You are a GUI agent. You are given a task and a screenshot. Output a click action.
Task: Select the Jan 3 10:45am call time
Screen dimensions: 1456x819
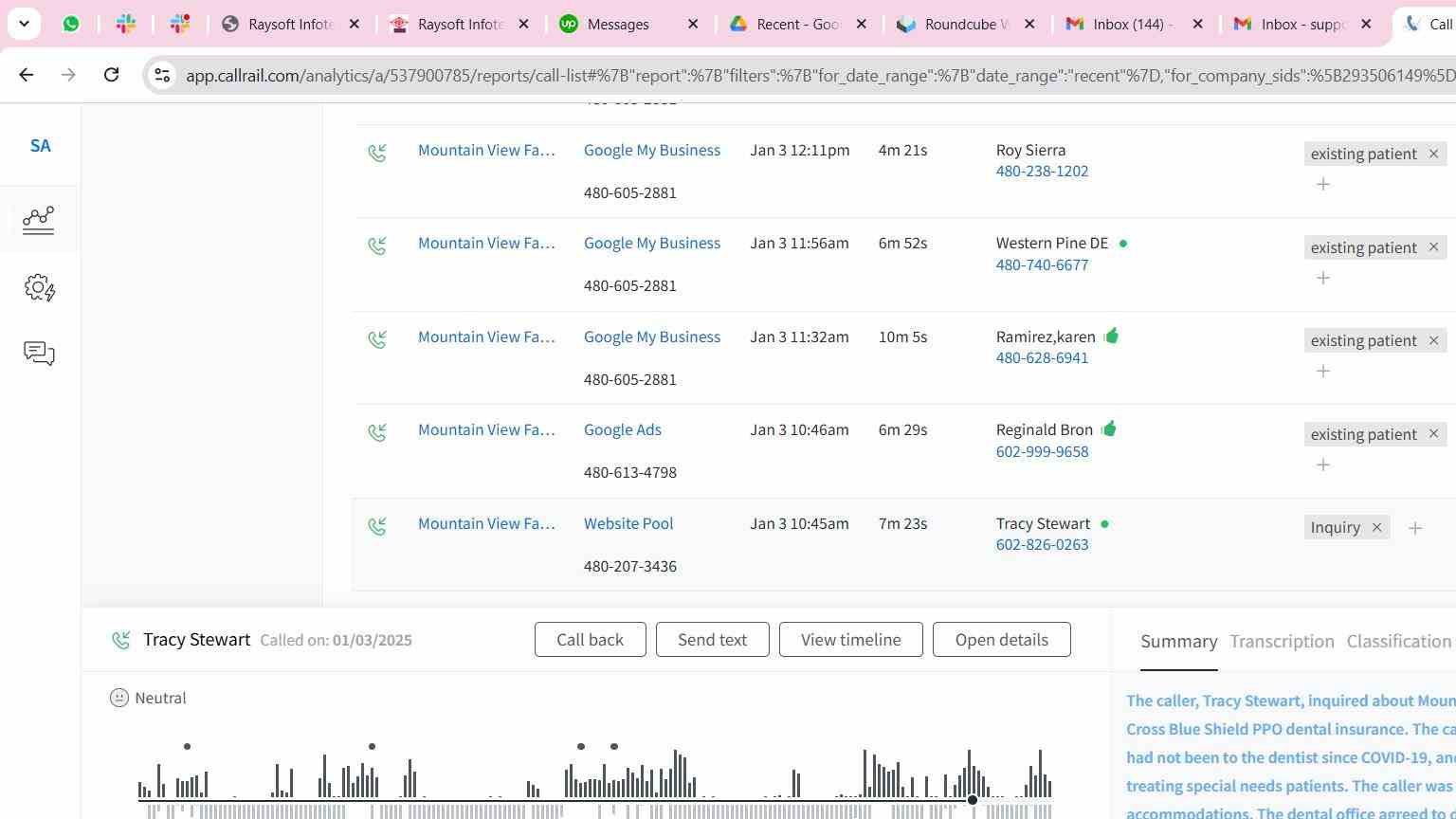(799, 523)
